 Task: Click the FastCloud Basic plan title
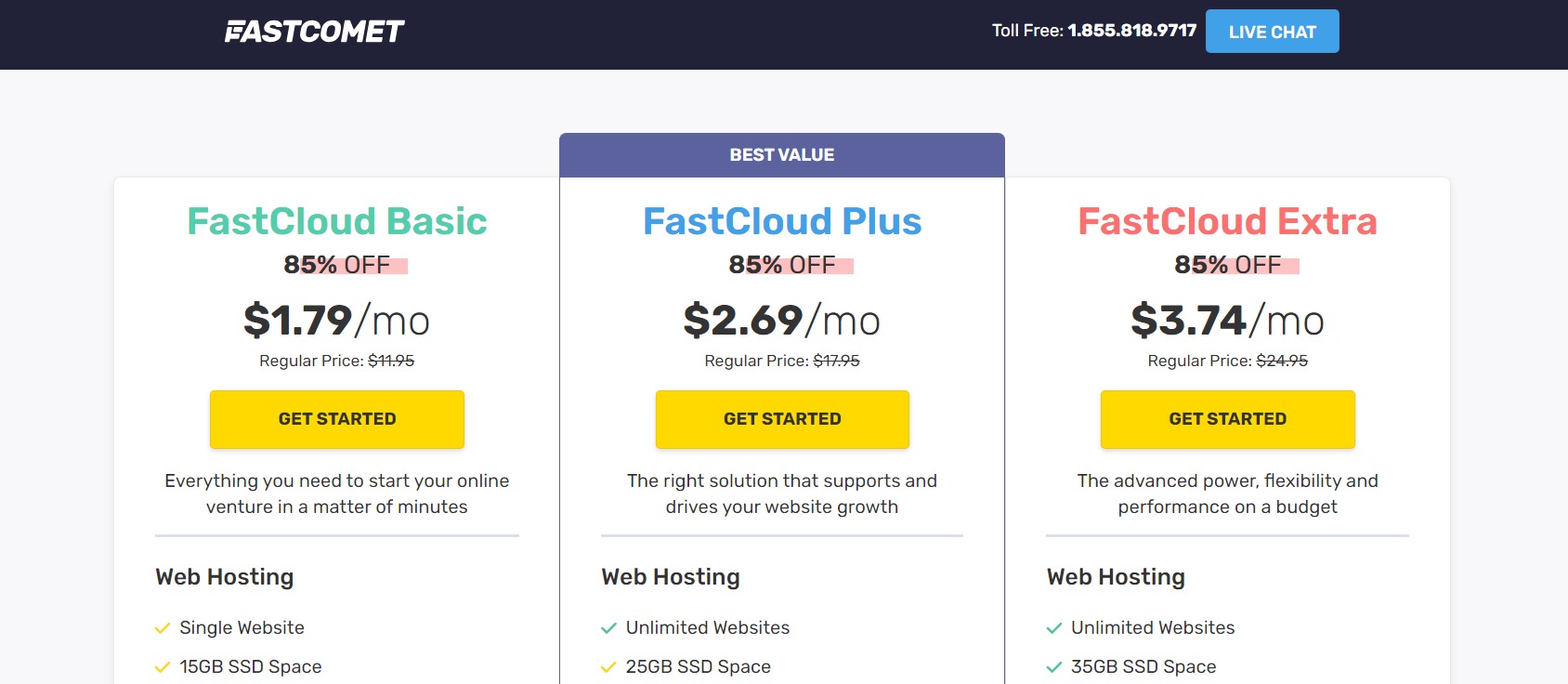(336, 221)
